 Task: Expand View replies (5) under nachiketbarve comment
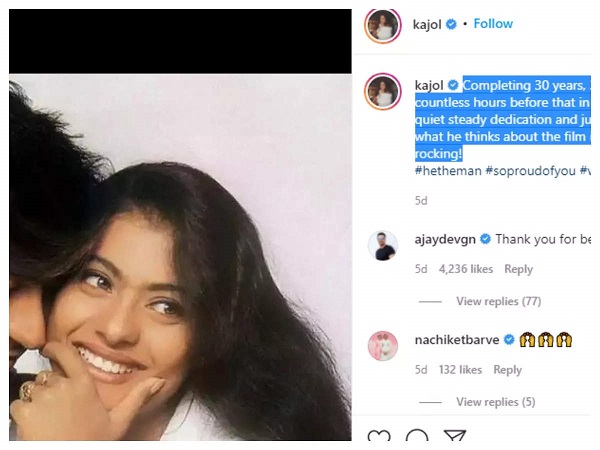[495, 402]
